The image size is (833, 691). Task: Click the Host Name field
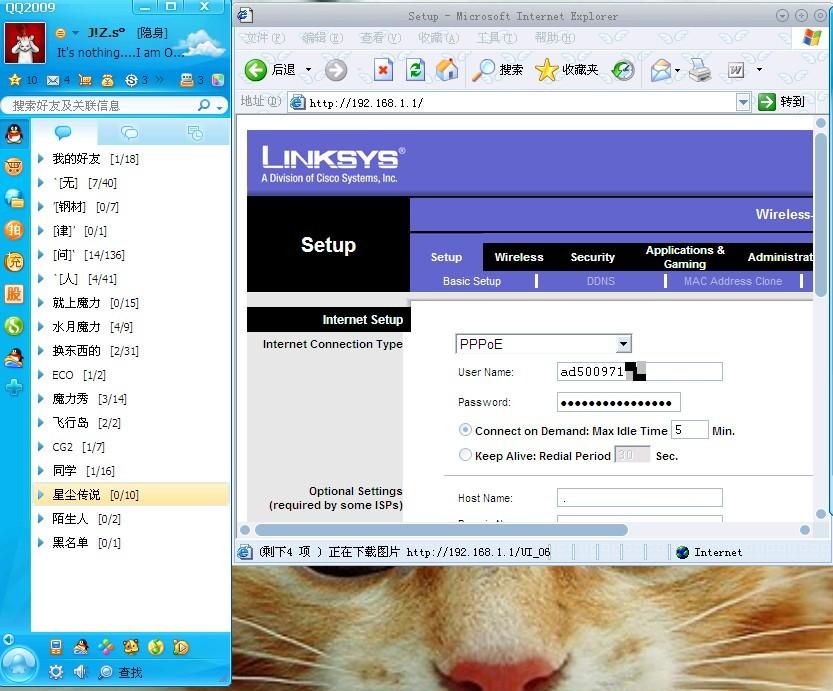point(640,498)
